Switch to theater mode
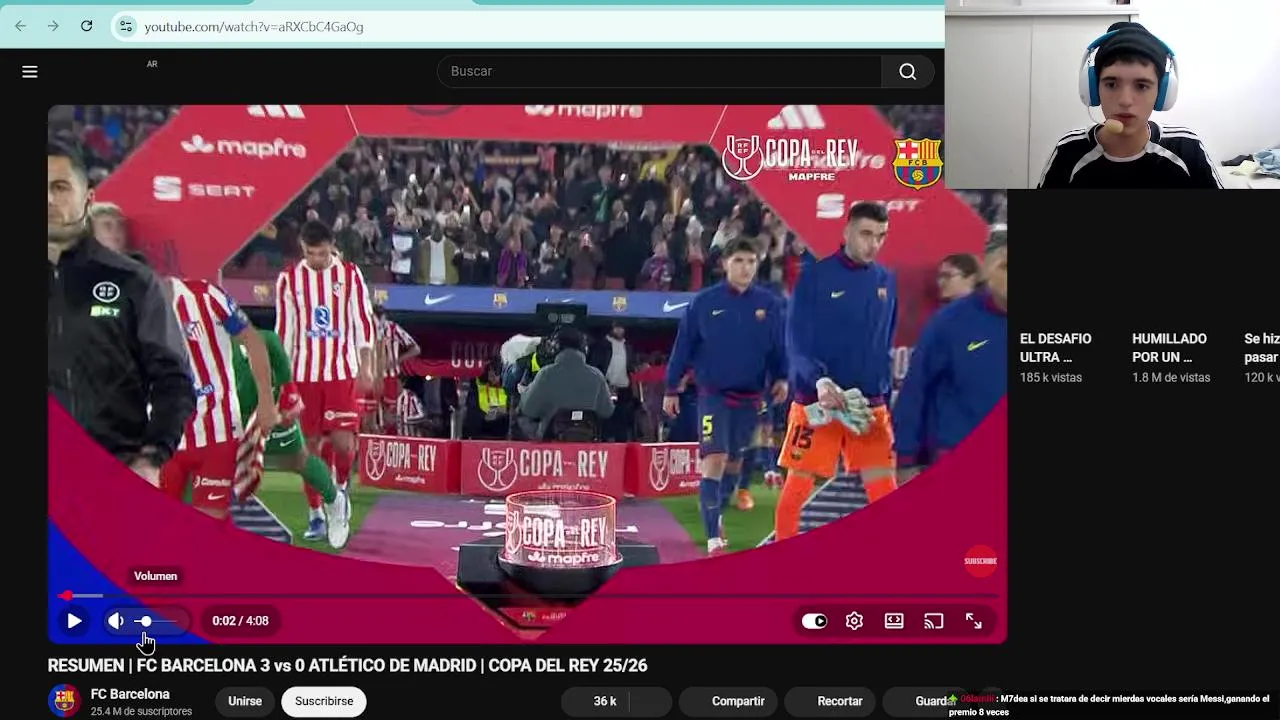1280x720 pixels. coord(894,621)
